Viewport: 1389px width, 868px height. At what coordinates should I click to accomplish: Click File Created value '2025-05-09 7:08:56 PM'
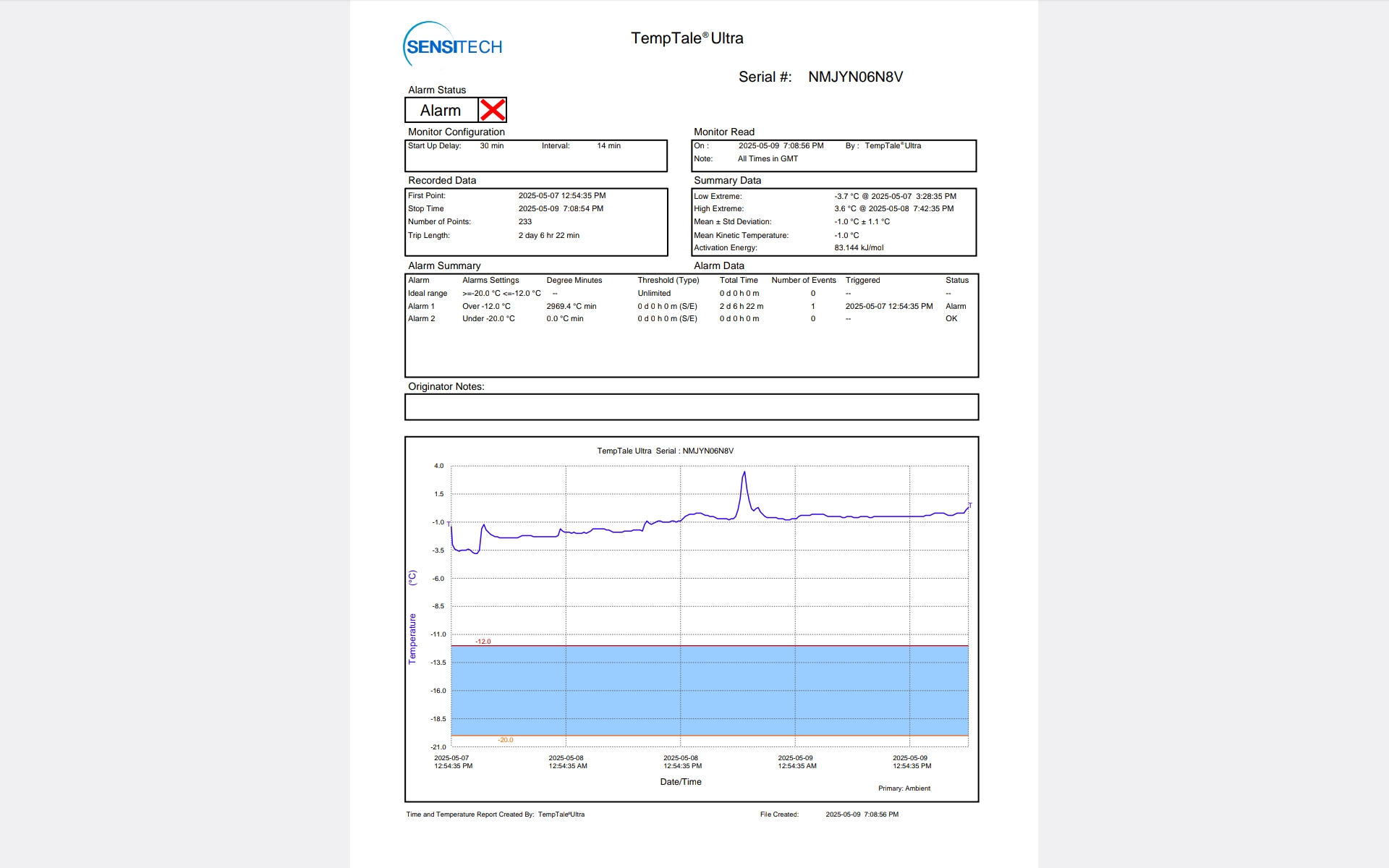tap(862, 814)
